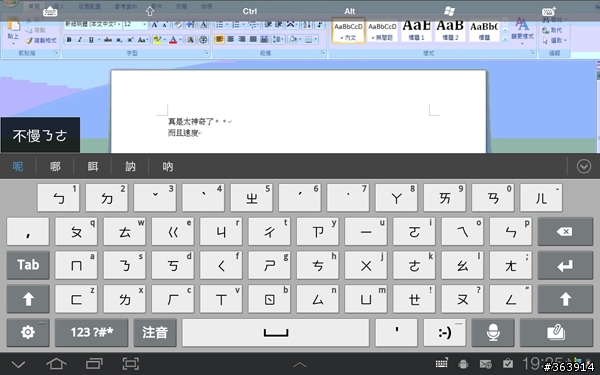The image size is (600, 375).
Task: Open the font size dropdown
Action: point(144,24)
